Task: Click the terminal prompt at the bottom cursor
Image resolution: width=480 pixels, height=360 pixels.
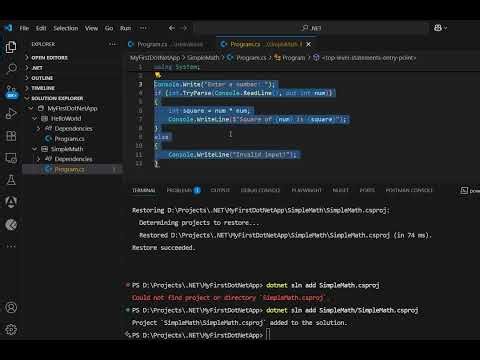Action: point(268,335)
